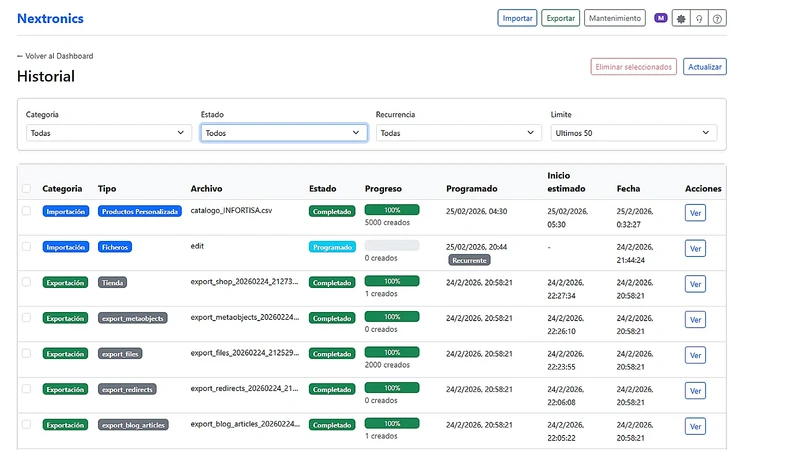The image size is (800, 450).
Task: Click the 100% progress bar of export_files row
Action: click(x=392, y=353)
